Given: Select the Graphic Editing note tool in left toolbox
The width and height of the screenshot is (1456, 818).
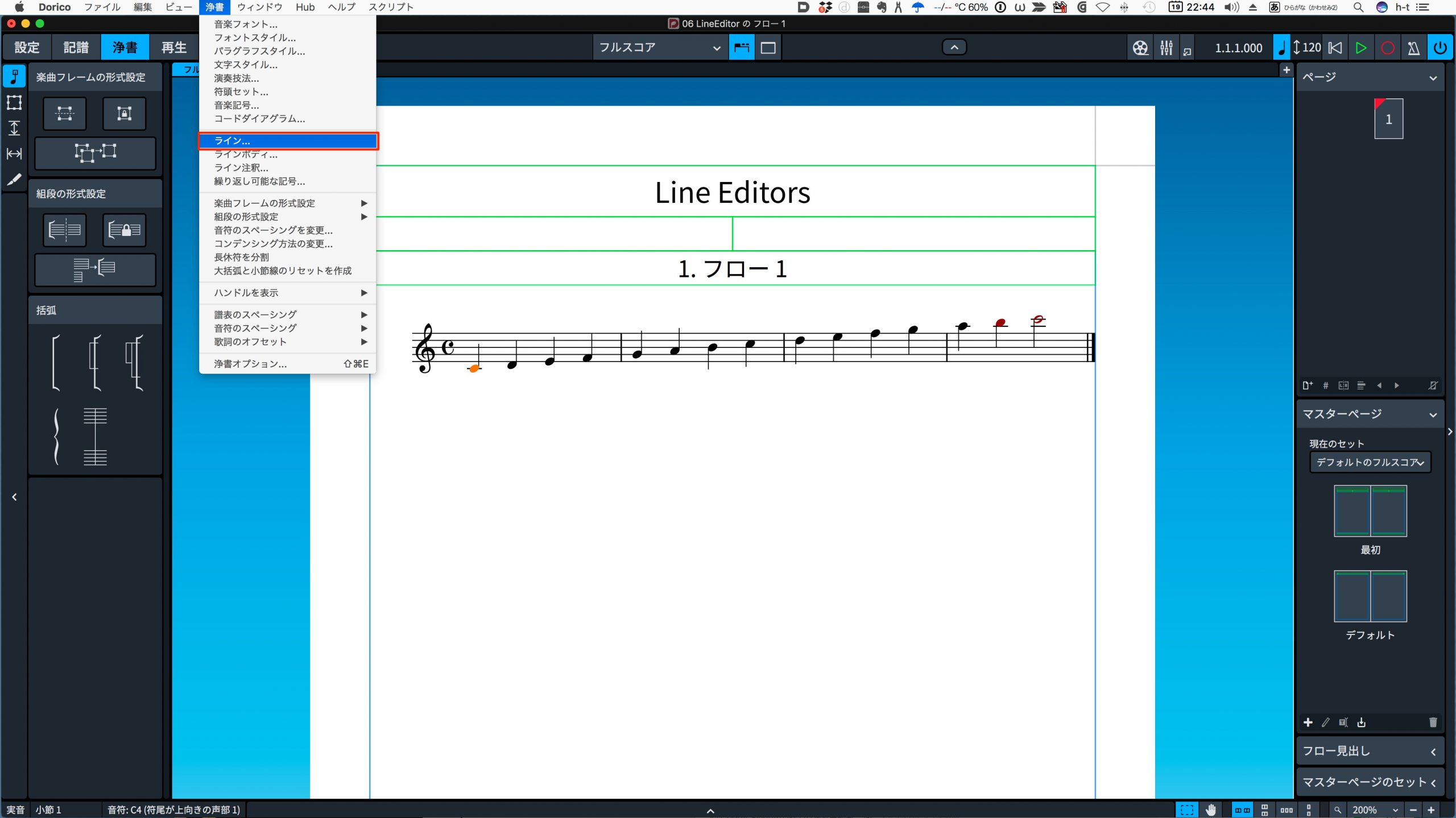Looking at the screenshot, I should pos(14,77).
